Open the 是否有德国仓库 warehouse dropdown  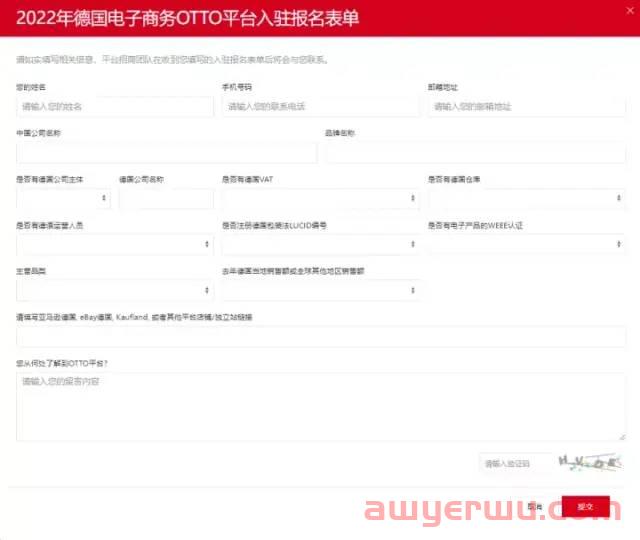(x=527, y=198)
